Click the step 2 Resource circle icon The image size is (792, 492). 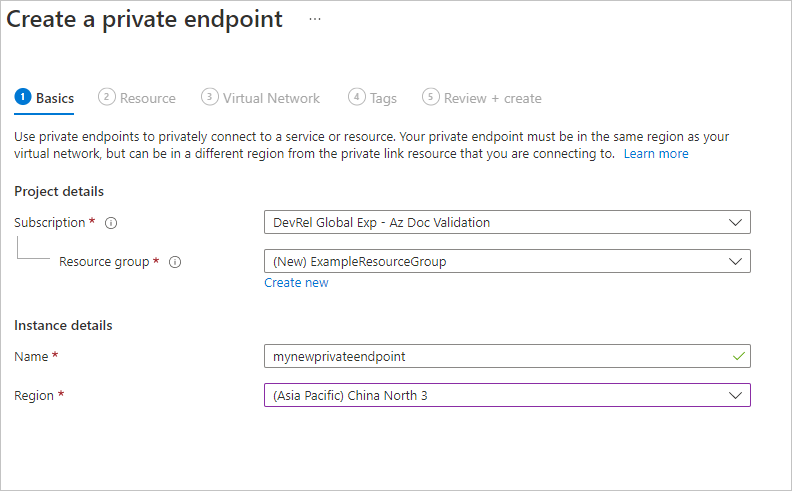coord(106,97)
